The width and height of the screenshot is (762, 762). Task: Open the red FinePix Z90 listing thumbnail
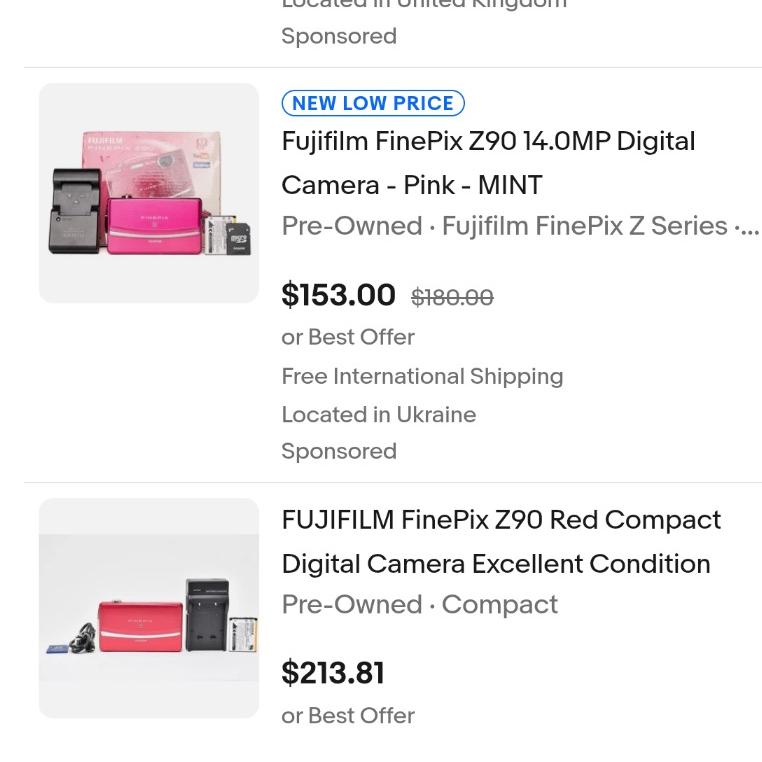point(148,608)
